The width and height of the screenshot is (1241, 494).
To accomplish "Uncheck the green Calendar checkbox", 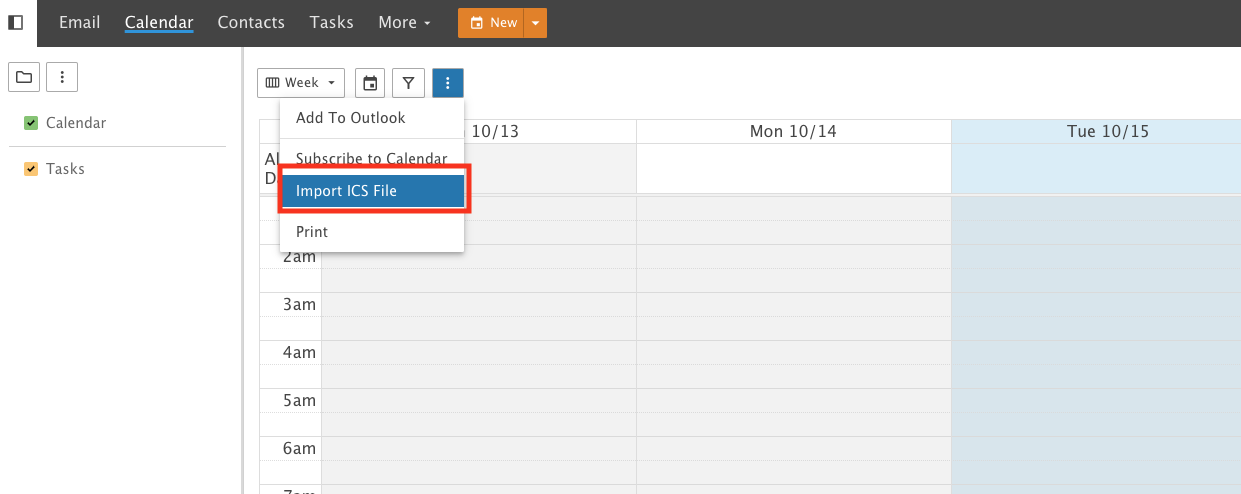I will pyautogui.click(x=31, y=123).
